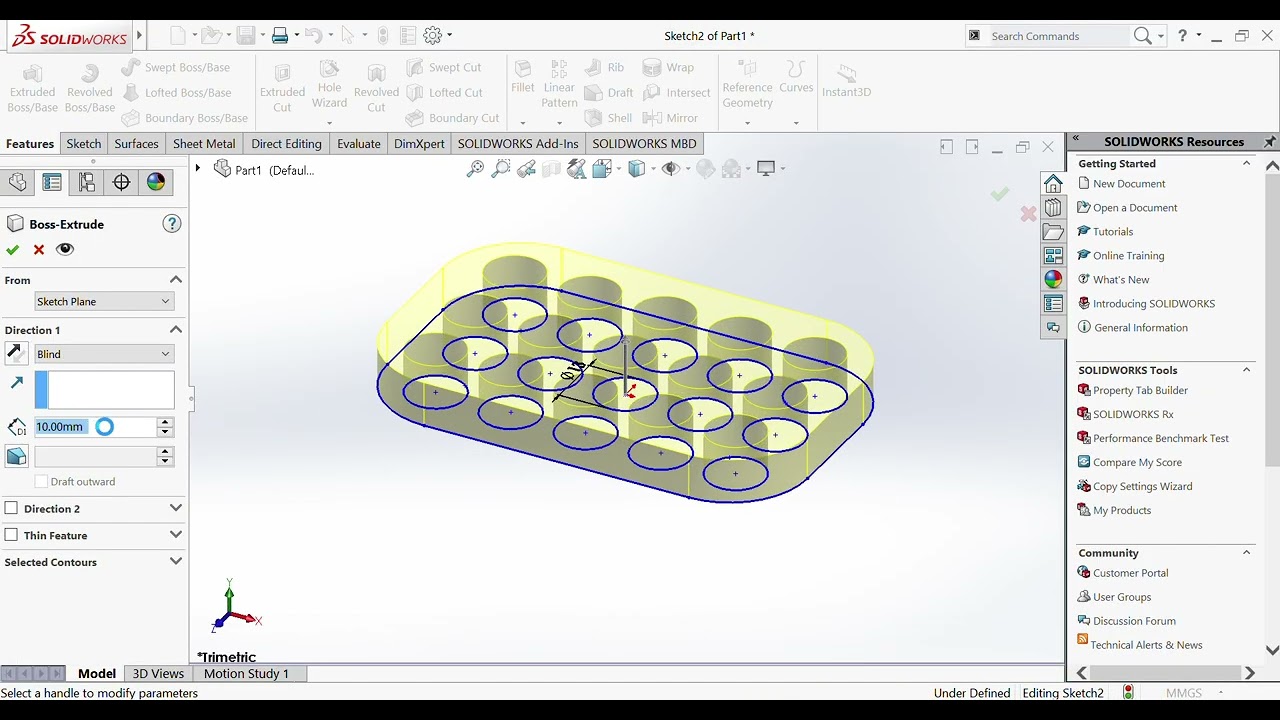
Task: Select the Motion Study 1 tab
Action: pyautogui.click(x=246, y=674)
